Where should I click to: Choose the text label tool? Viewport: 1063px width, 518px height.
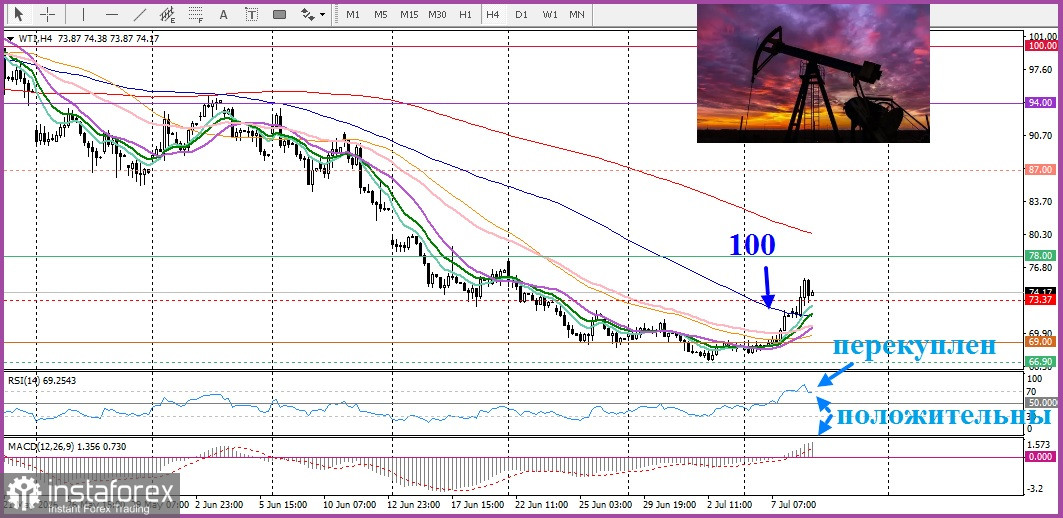point(252,14)
